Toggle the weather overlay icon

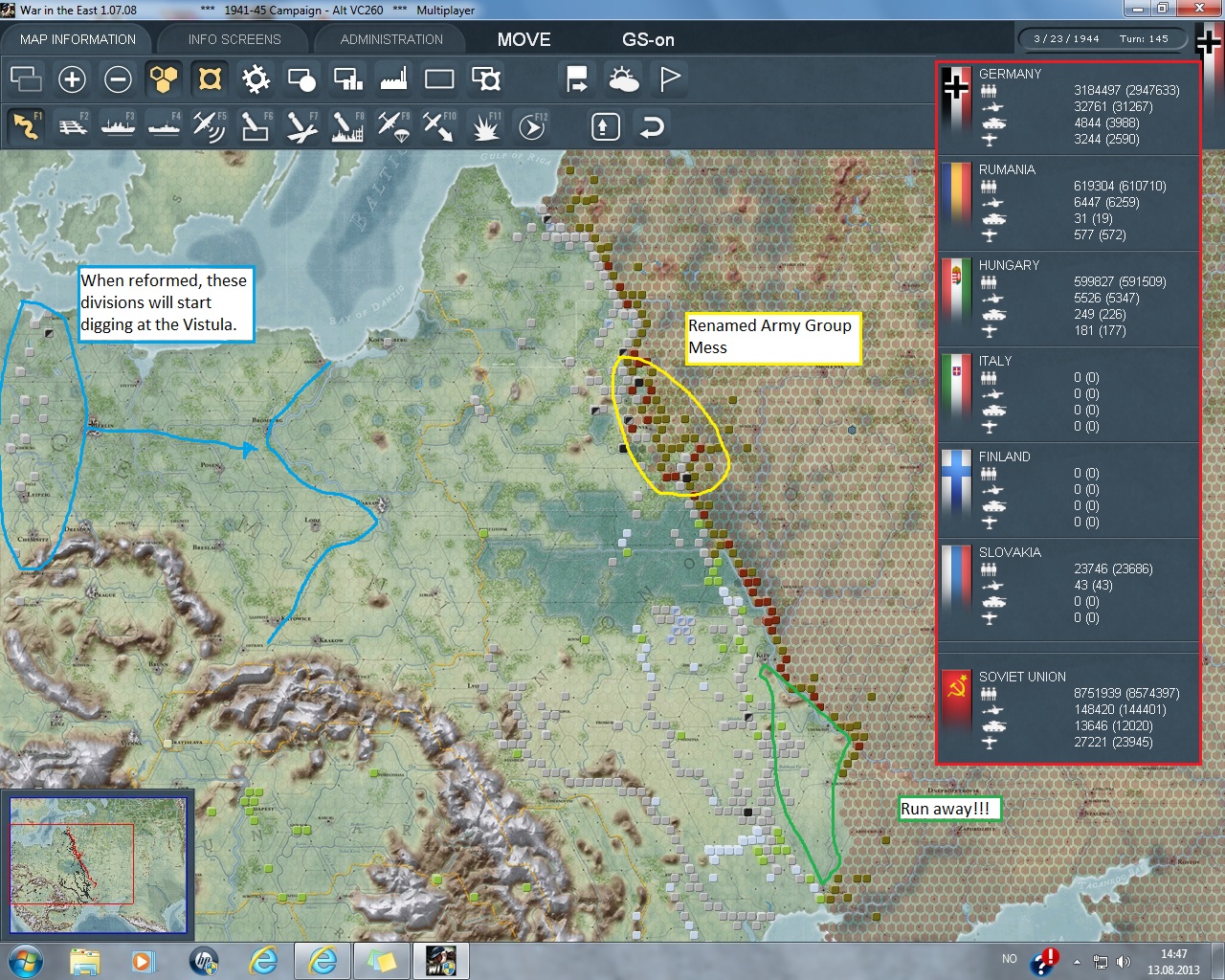click(x=623, y=79)
